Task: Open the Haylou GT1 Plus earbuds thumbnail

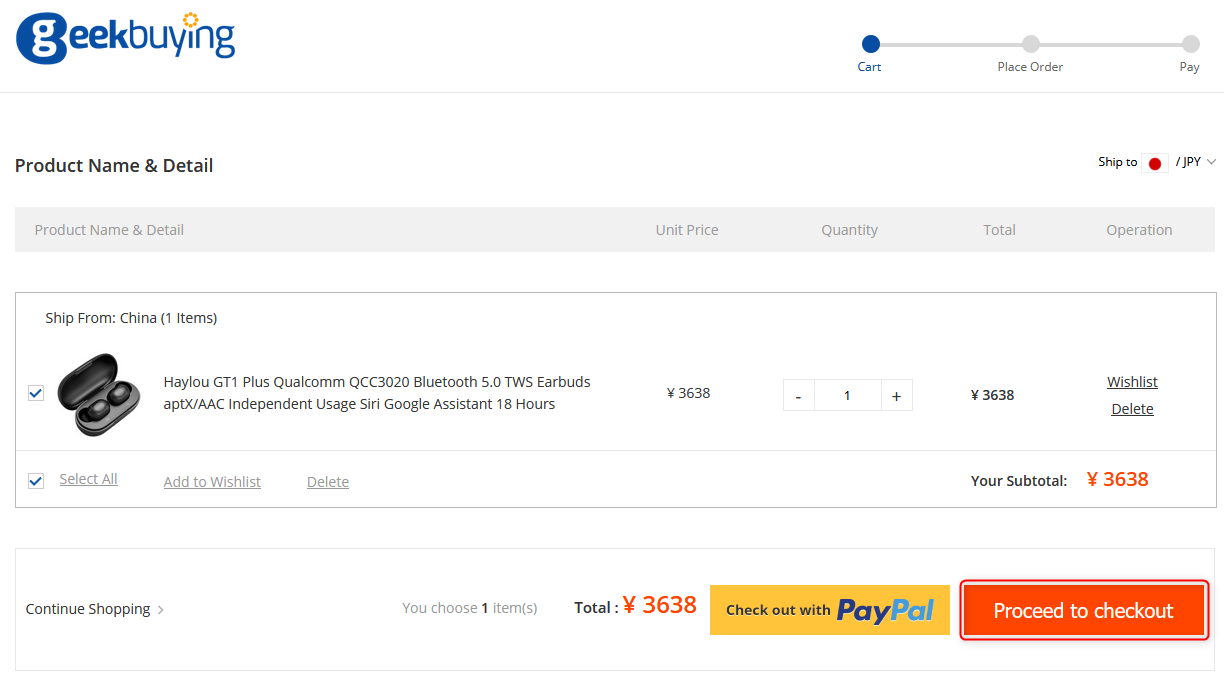Action: pyautogui.click(x=99, y=393)
